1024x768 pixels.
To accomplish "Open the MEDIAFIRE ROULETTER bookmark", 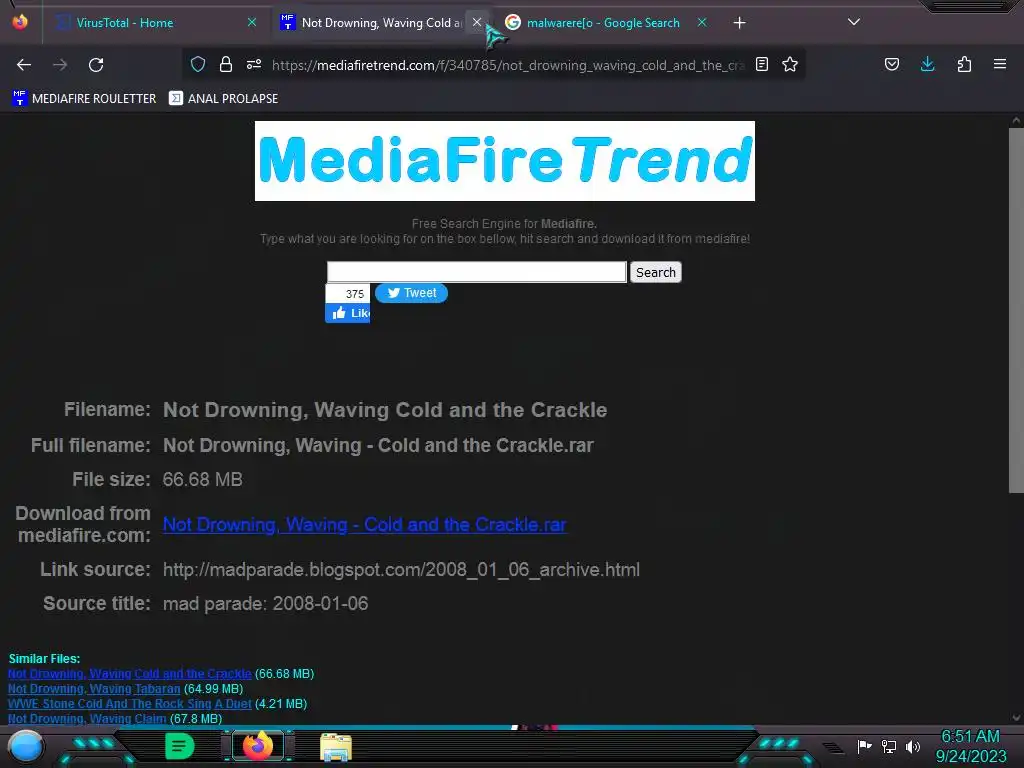I will tap(84, 99).
